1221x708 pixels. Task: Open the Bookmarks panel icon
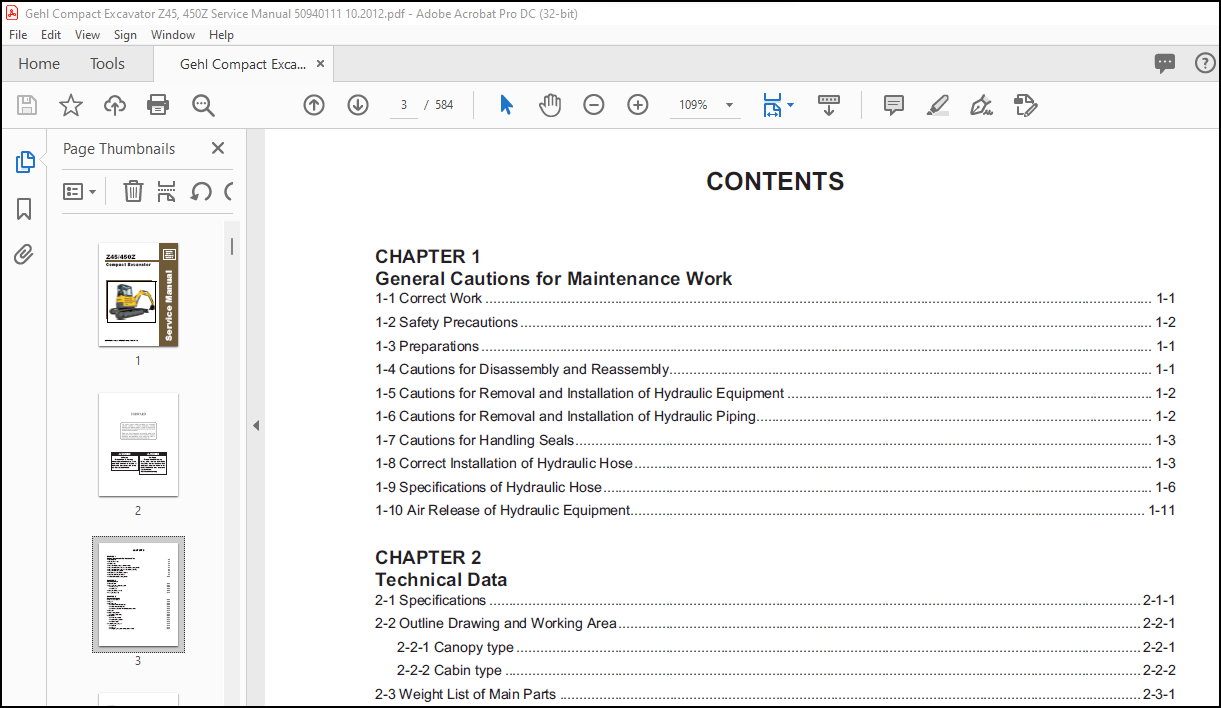coord(24,209)
